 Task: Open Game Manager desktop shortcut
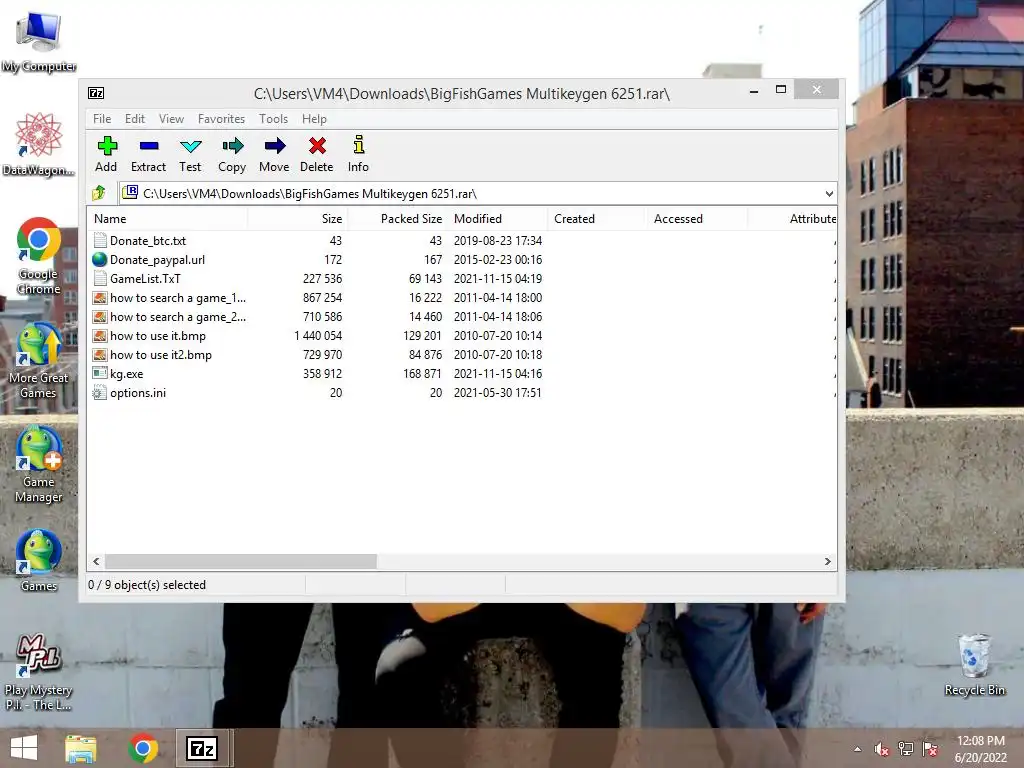pyautogui.click(x=39, y=464)
